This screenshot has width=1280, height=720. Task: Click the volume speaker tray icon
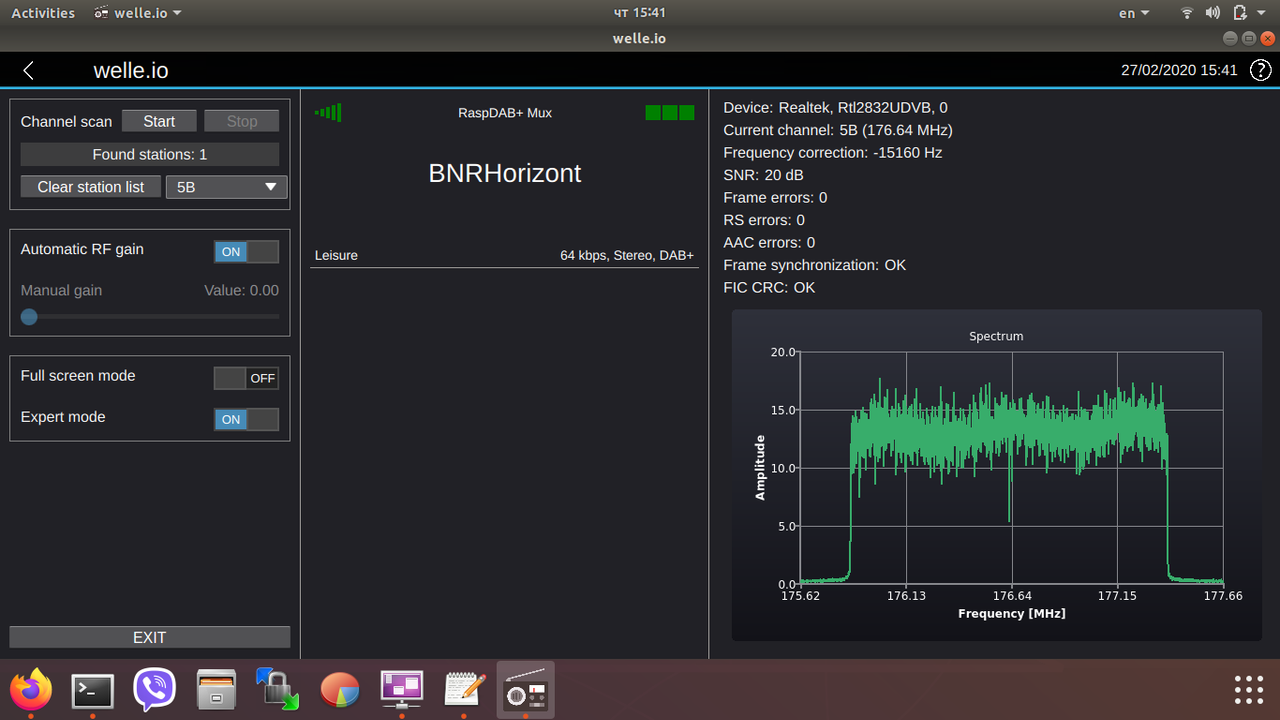tap(1213, 13)
